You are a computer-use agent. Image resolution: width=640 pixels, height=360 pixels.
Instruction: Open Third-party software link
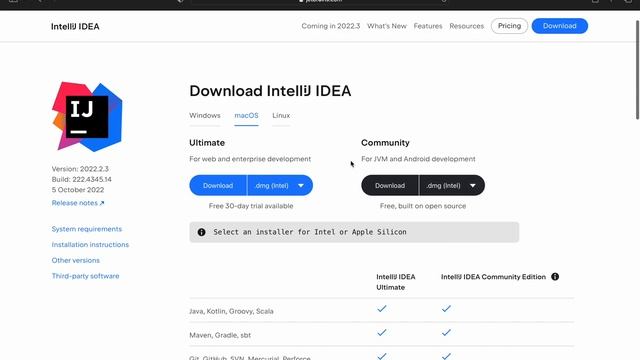pyautogui.click(x=85, y=276)
